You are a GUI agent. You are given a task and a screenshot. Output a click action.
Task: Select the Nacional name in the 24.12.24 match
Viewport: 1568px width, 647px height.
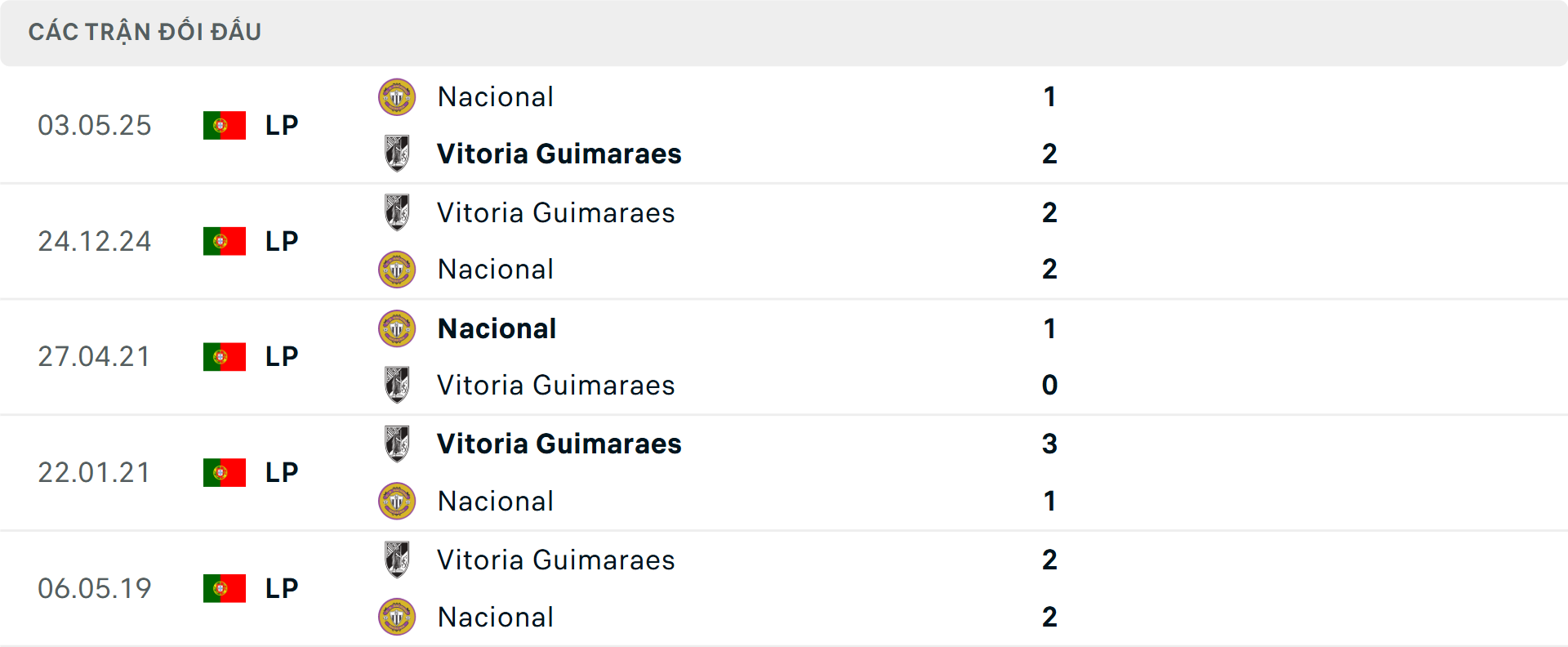pos(495,269)
